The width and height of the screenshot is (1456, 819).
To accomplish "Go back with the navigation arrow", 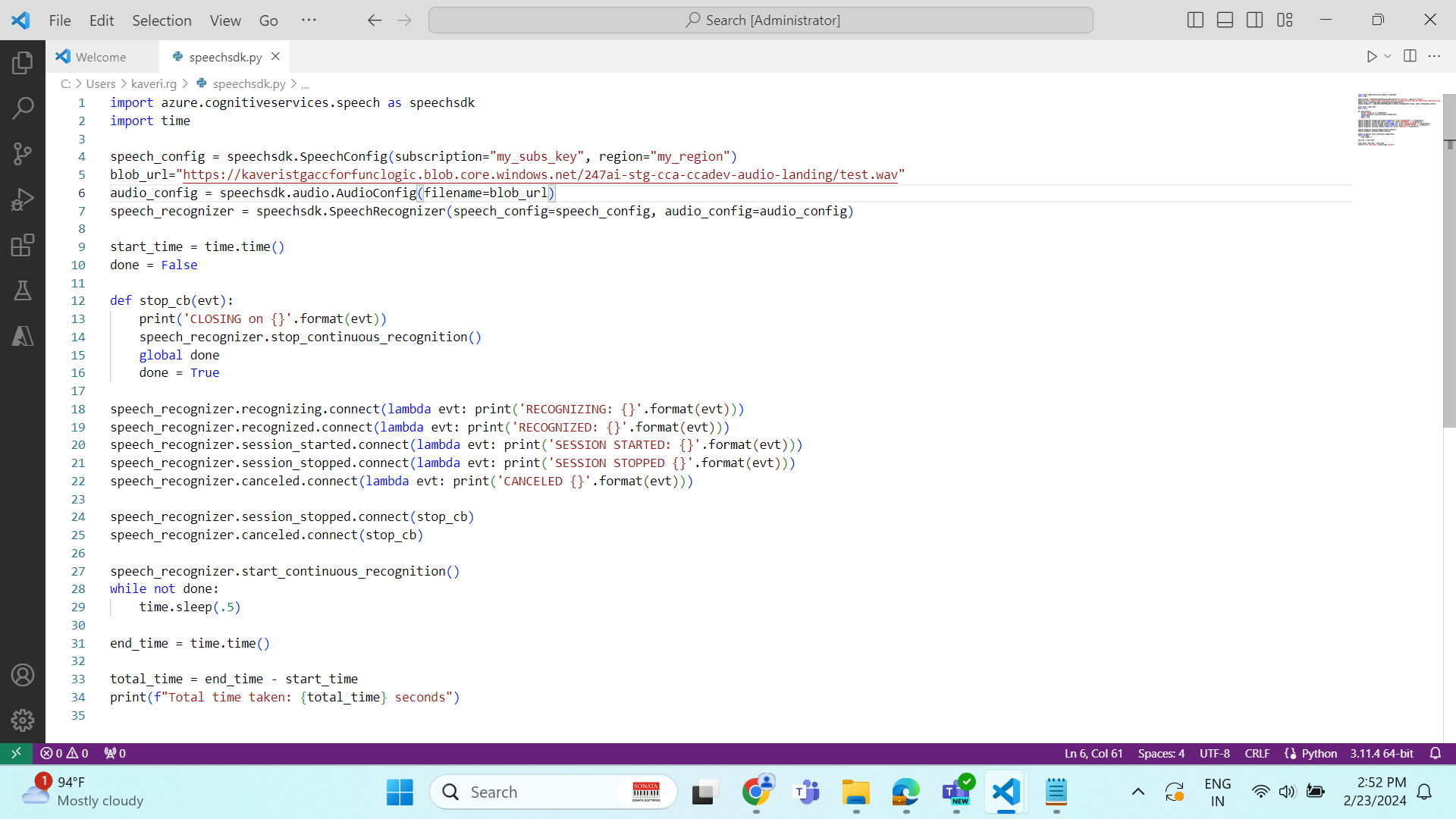I will [x=375, y=20].
